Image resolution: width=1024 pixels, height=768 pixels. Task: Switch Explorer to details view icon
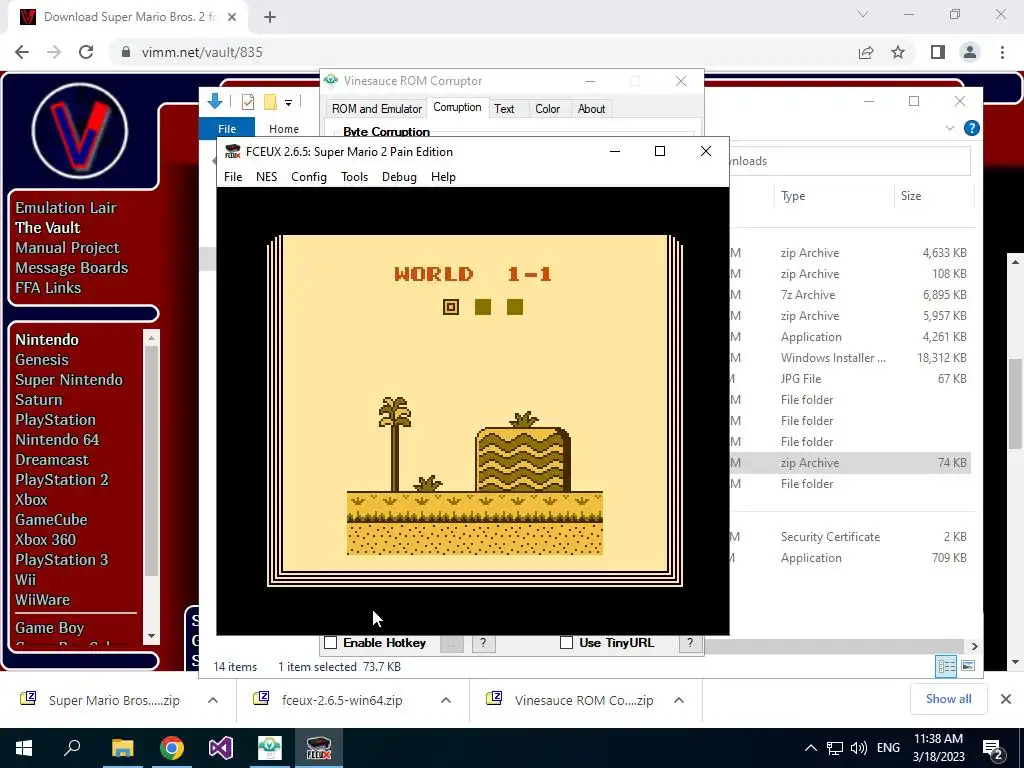(946, 665)
